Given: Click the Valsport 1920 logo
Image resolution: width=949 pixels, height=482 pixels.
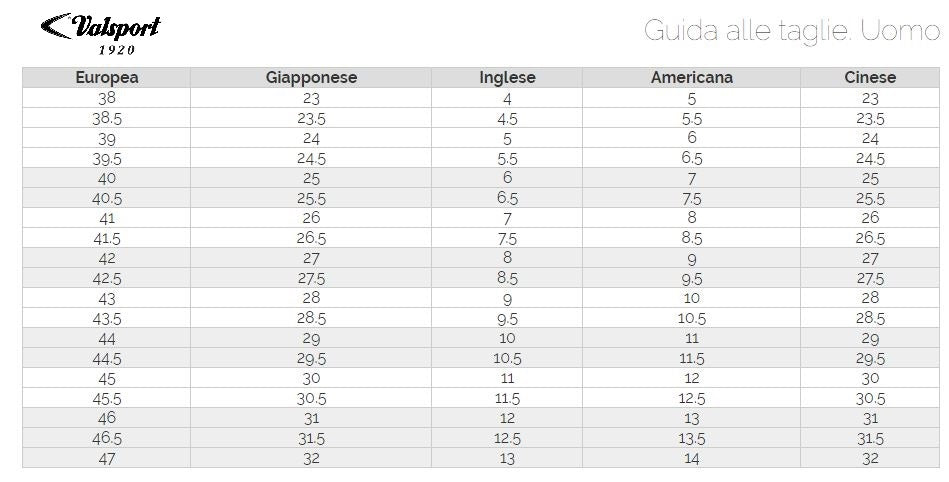Looking at the screenshot, I should click(x=101, y=34).
